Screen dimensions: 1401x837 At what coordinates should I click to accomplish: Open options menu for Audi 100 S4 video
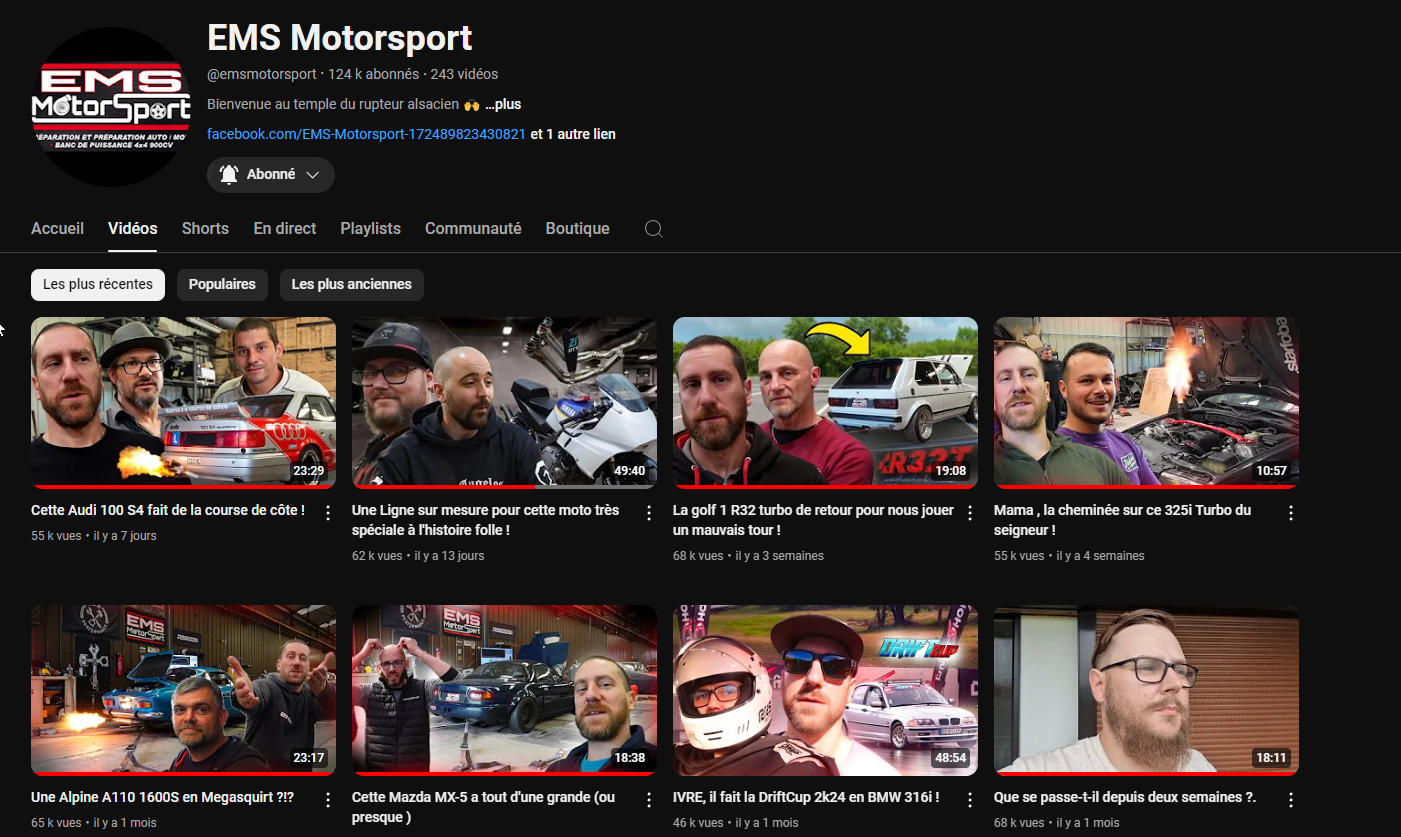(x=328, y=513)
